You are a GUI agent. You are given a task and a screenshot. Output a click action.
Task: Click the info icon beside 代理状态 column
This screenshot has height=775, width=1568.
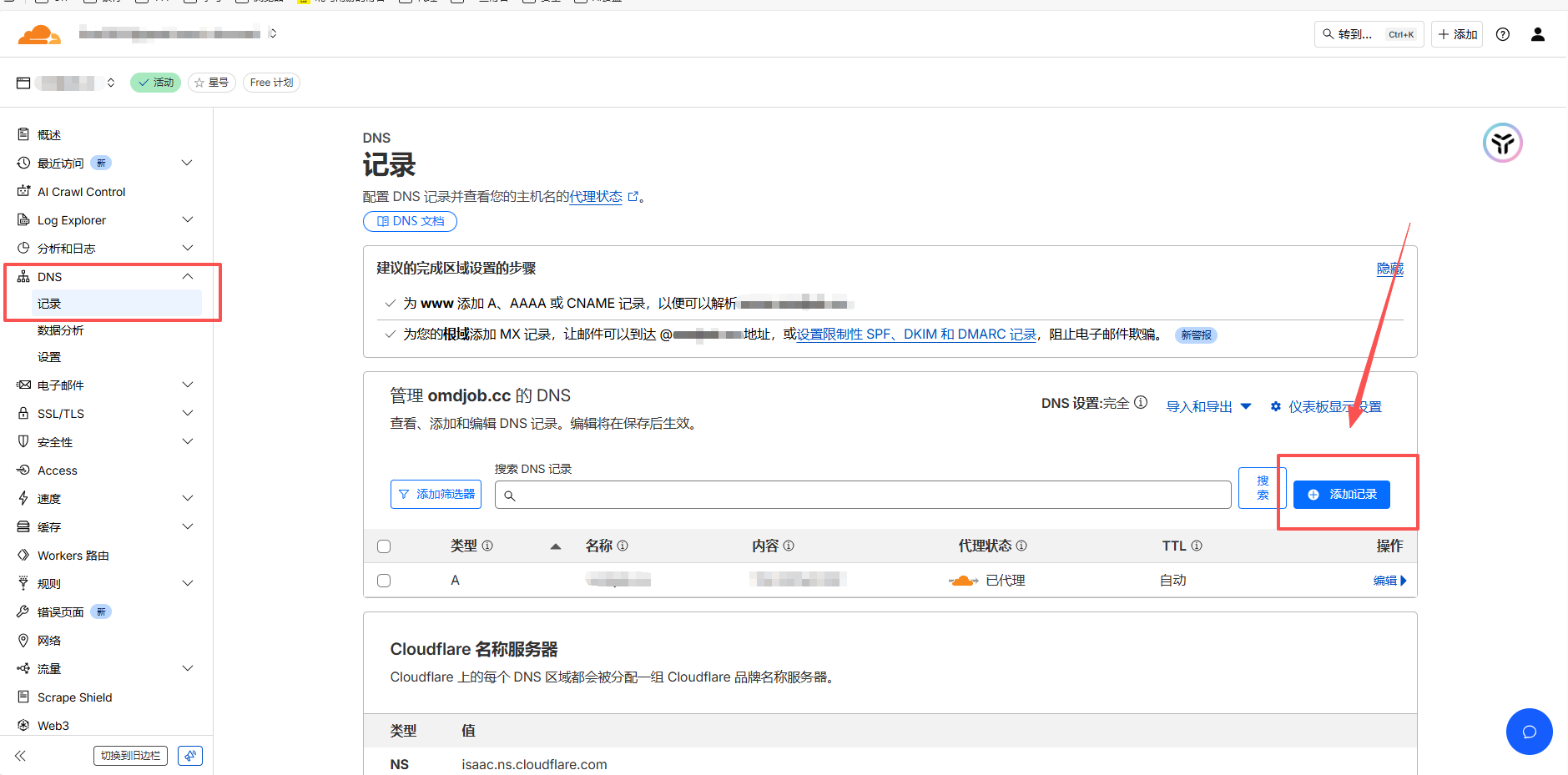click(1021, 546)
